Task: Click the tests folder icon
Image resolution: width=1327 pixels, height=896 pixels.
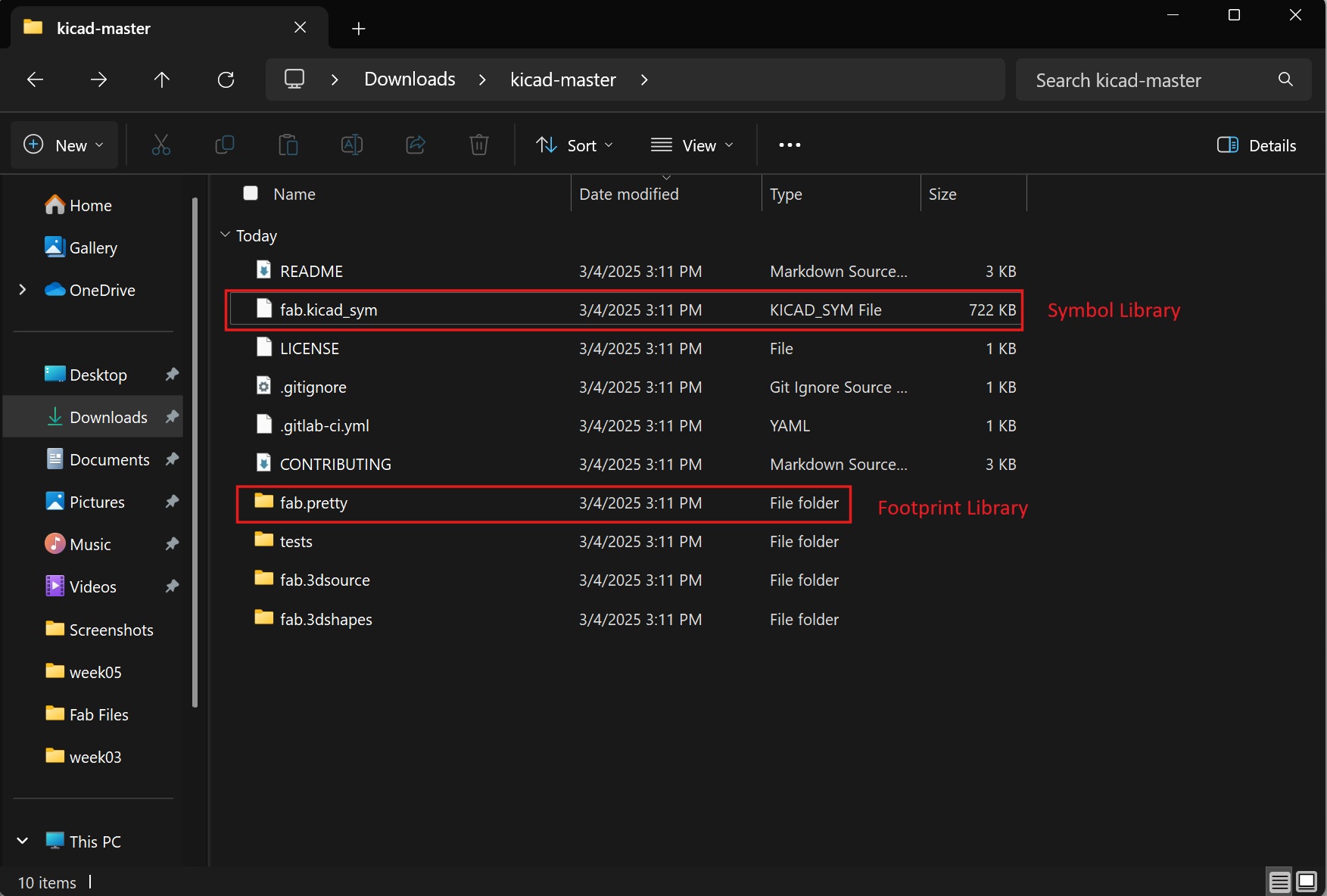Action: pyautogui.click(x=263, y=540)
